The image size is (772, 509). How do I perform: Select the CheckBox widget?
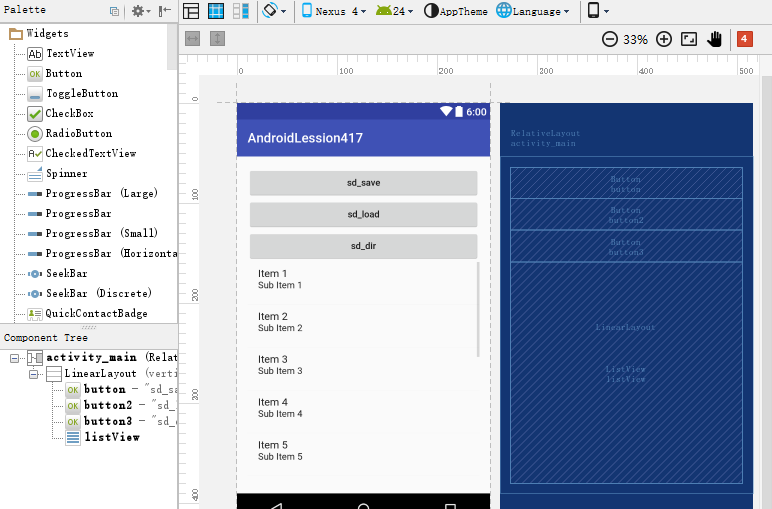[x=60, y=113]
